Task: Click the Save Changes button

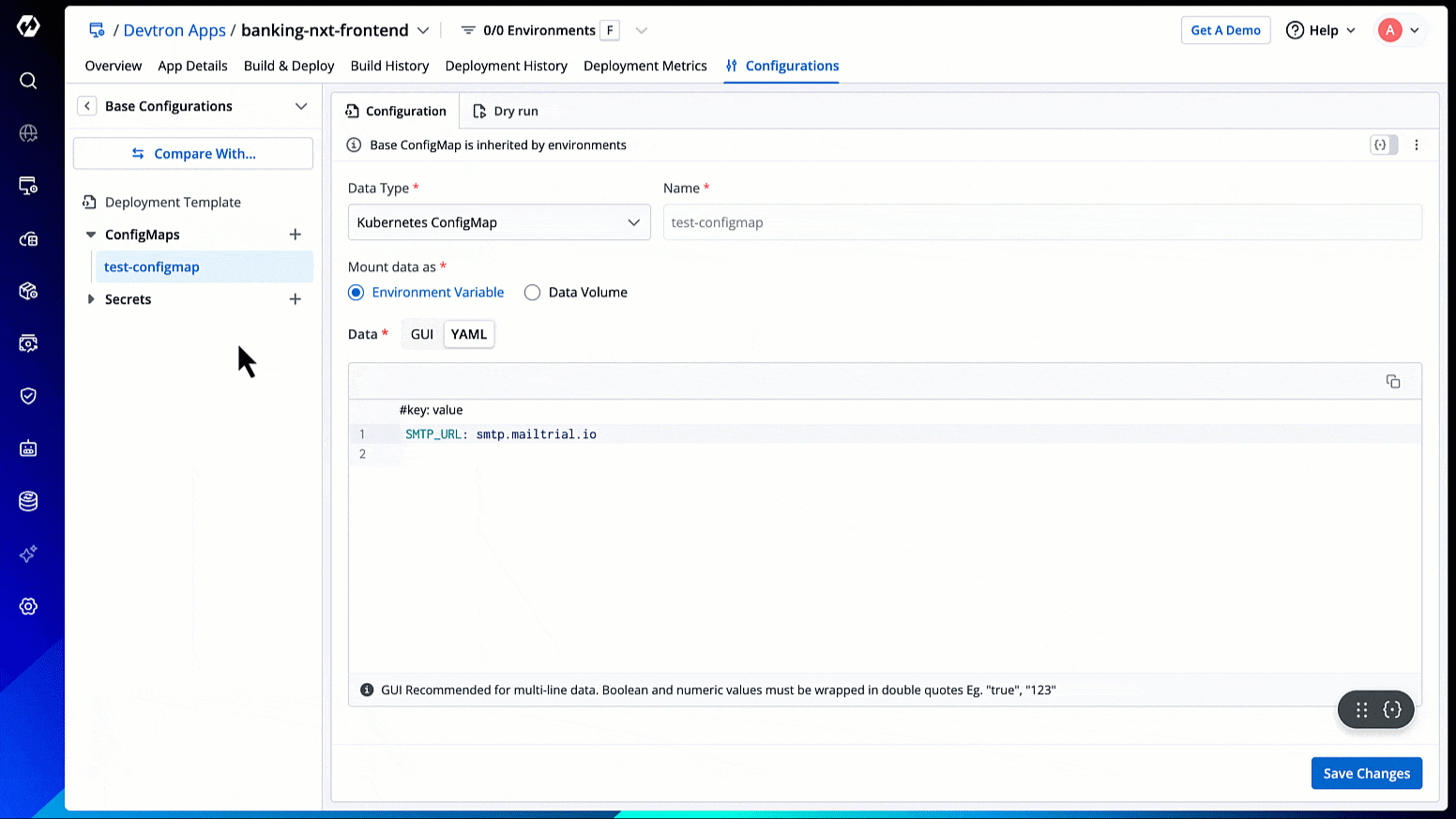Action: point(1366,773)
